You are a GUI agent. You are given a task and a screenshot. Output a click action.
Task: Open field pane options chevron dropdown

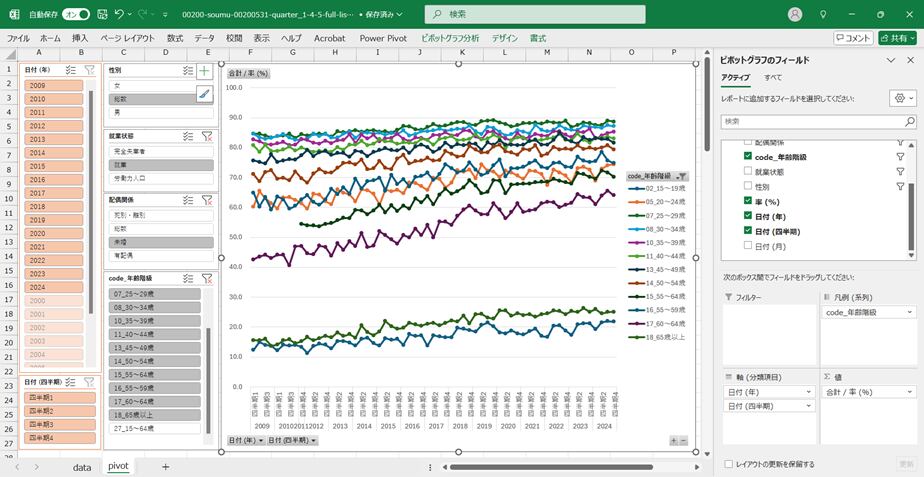pos(892,60)
